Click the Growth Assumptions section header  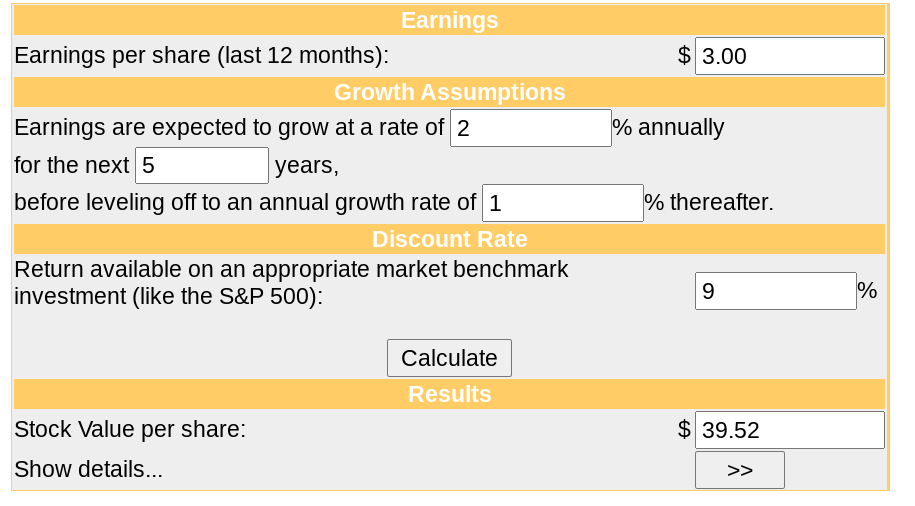[x=449, y=92]
